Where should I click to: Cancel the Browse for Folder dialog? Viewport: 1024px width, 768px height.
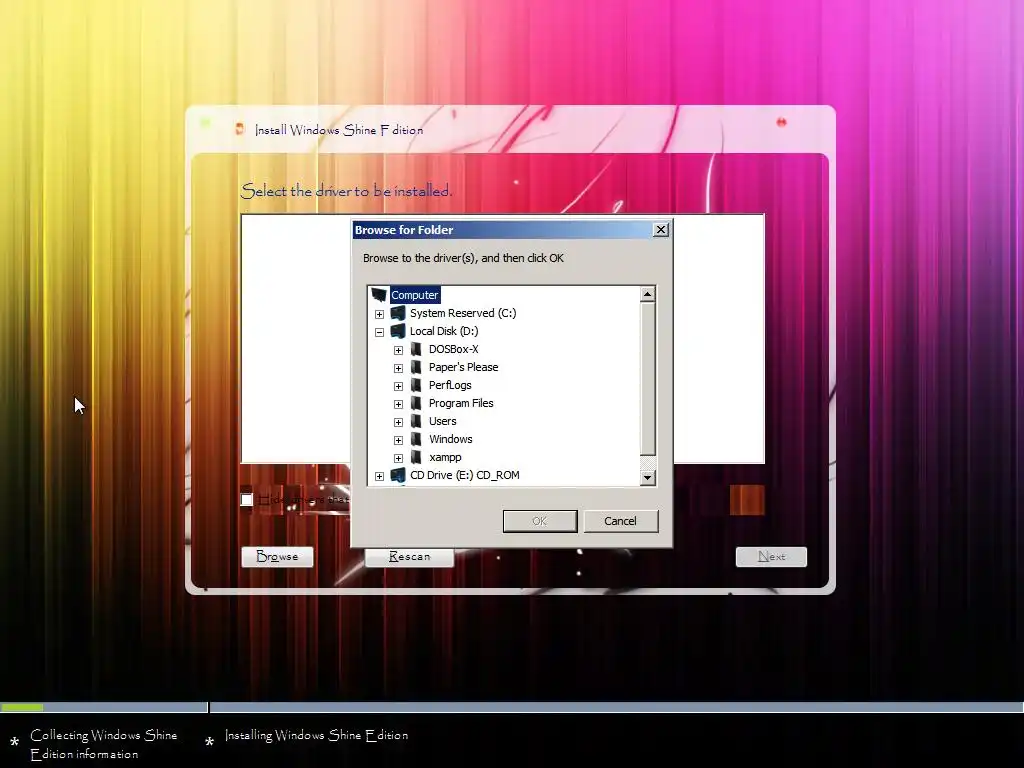point(620,521)
